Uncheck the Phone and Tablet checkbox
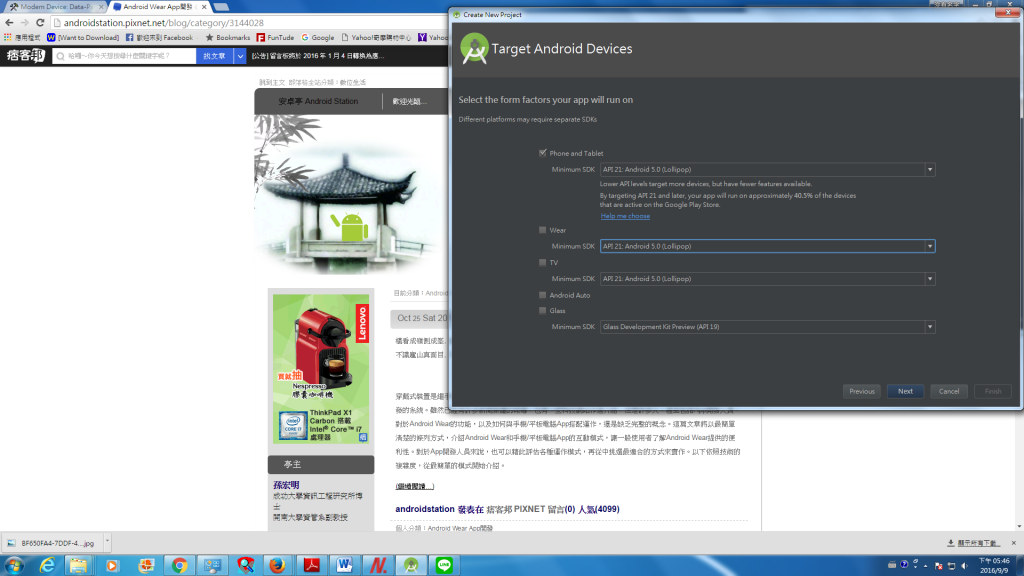This screenshot has width=1024, height=576. (543, 153)
